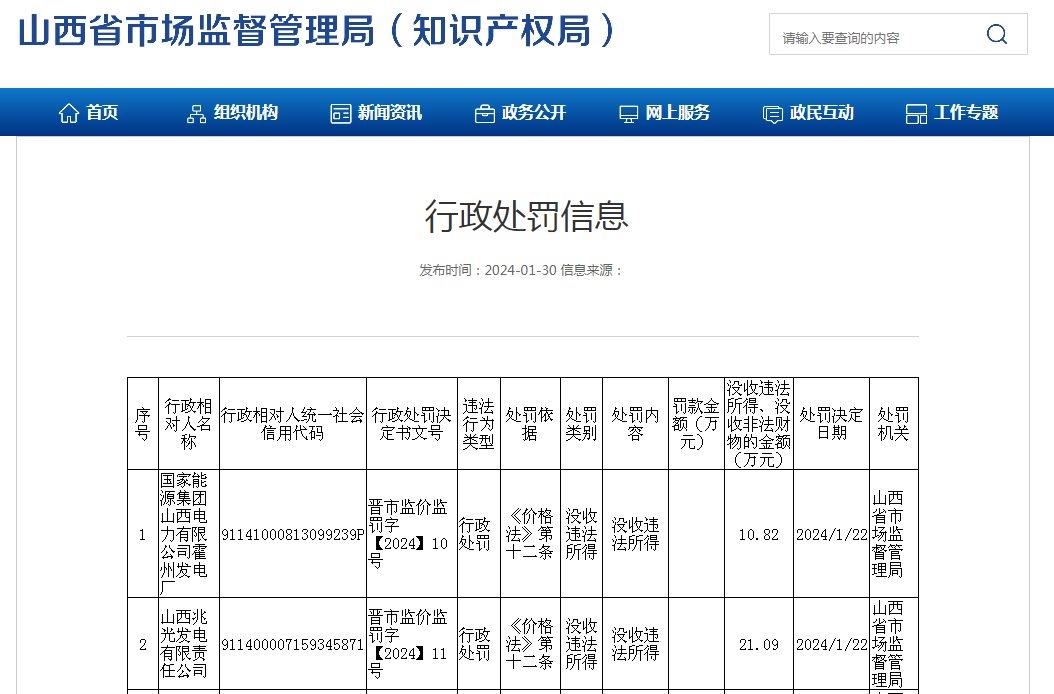Navigate to 工作专题 menu item
The height and width of the screenshot is (694, 1054).
(966, 112)
